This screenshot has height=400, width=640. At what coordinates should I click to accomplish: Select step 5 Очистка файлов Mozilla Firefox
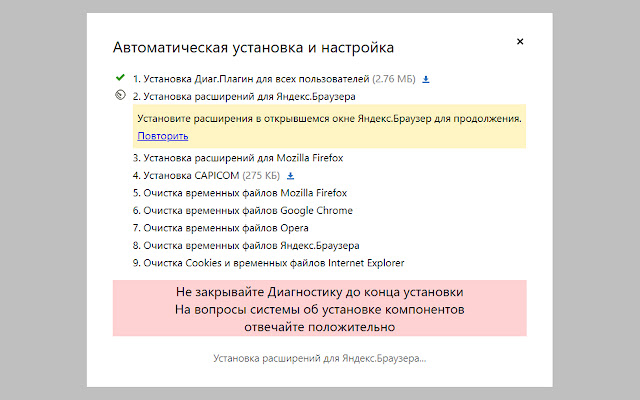click(x=240, y=193)
